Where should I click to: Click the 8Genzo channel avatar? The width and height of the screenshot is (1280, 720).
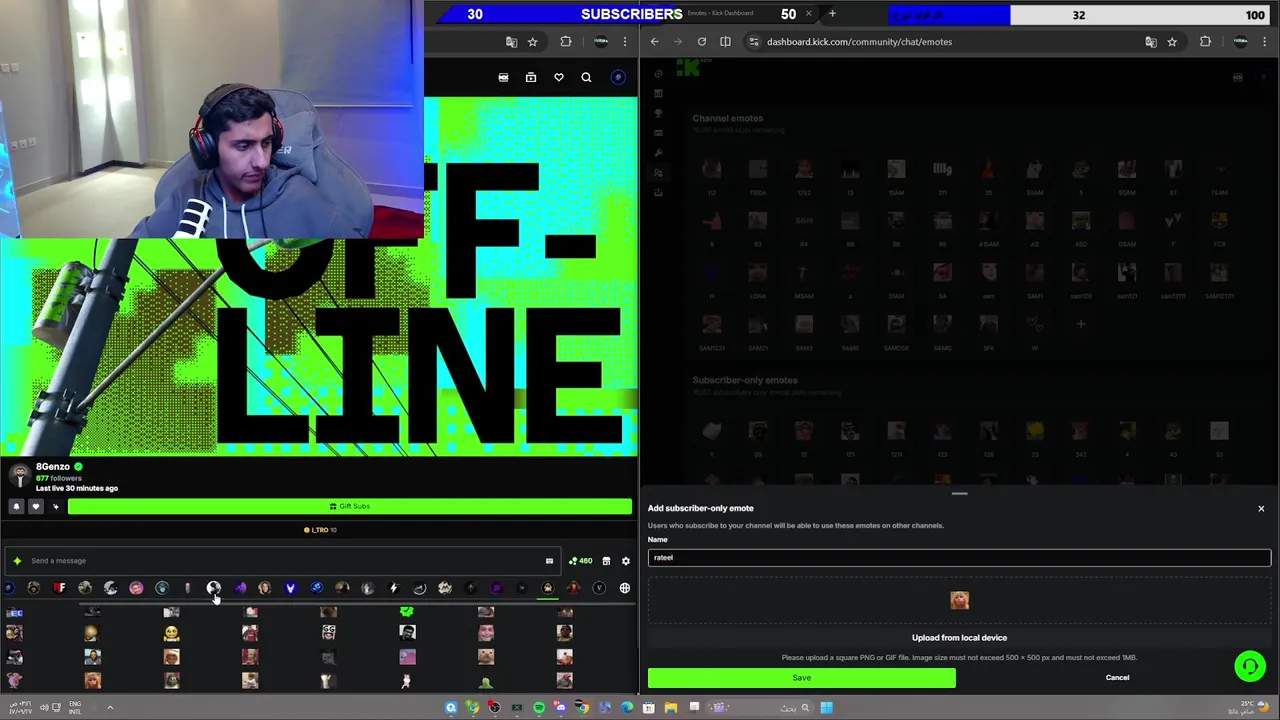click(18, 476)
